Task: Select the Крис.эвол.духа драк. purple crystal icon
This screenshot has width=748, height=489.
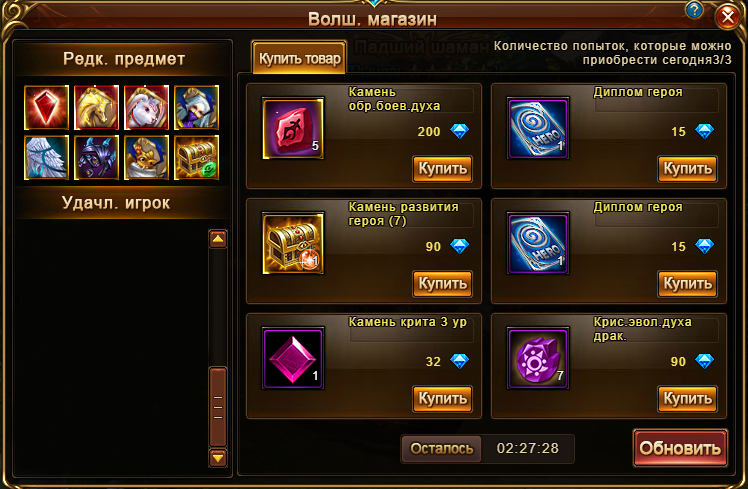Action: click(538, 358)
